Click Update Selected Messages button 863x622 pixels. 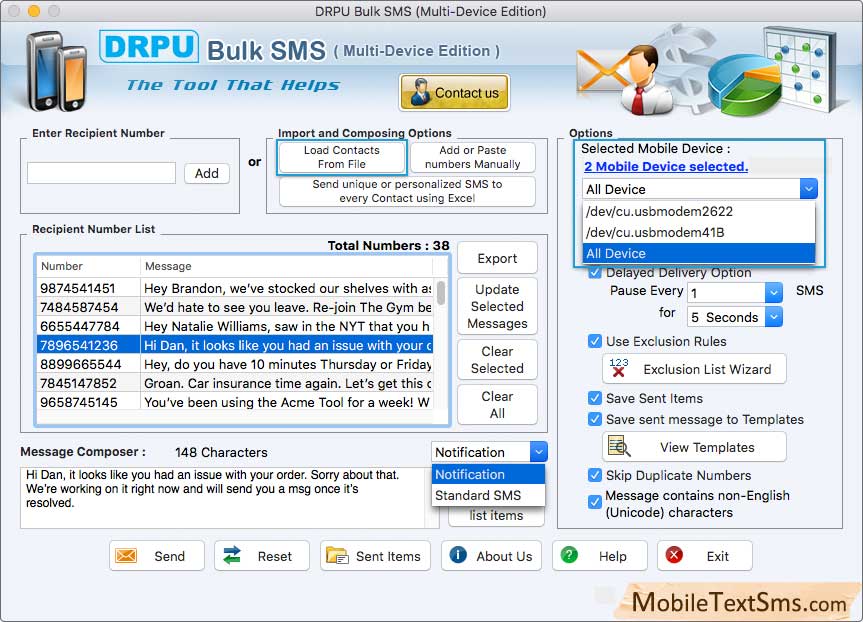pyautogui.click(x=497, y=306)
